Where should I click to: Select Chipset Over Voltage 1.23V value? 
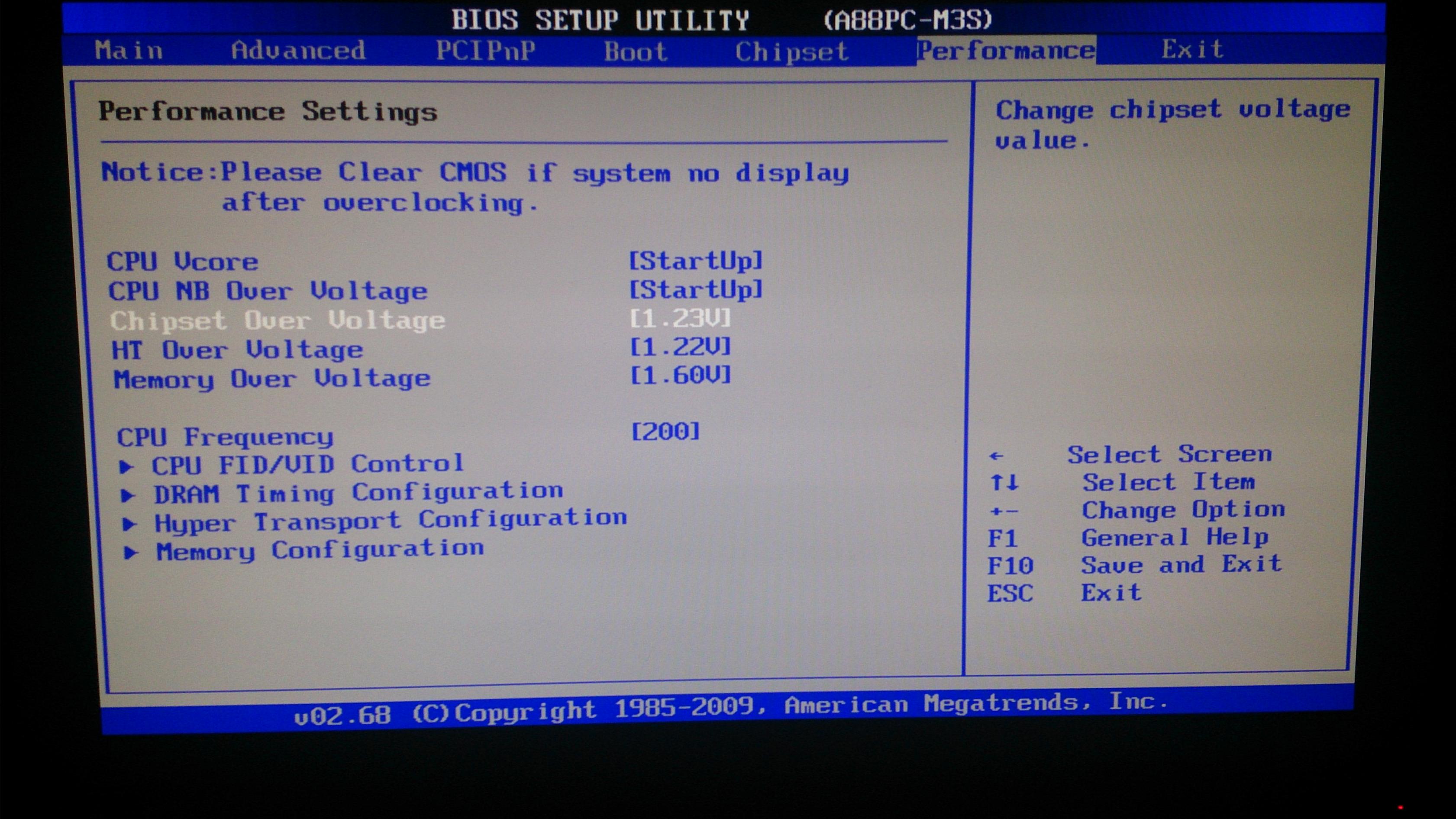tap(681, 318)
